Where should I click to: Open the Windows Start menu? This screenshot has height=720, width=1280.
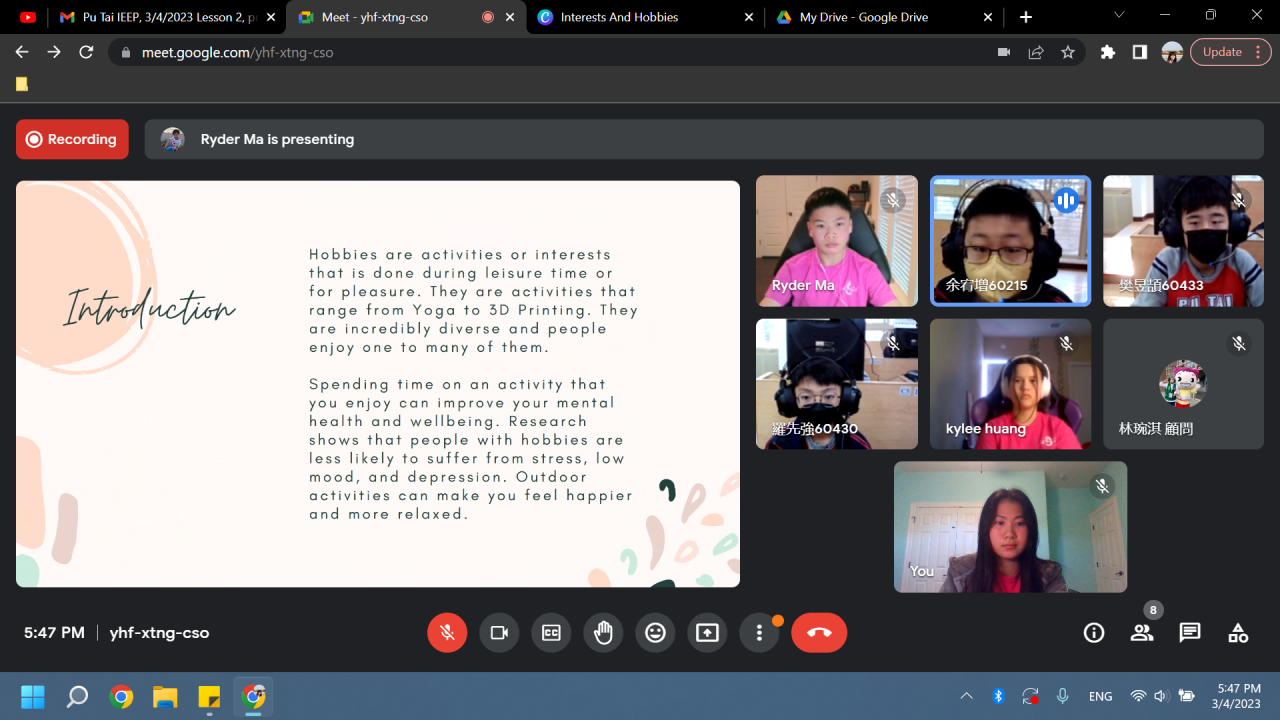coord(33,696)
